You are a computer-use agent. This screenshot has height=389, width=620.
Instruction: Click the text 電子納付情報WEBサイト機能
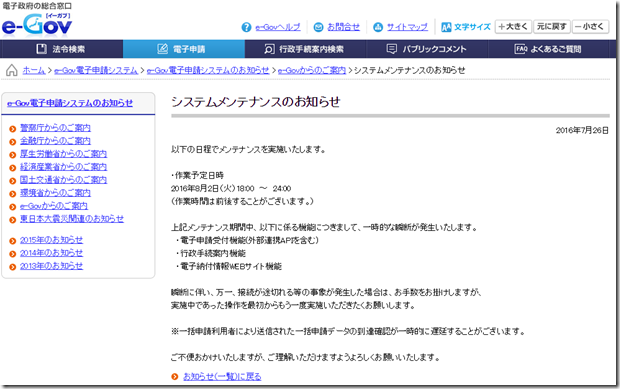[x=231, y=266]
